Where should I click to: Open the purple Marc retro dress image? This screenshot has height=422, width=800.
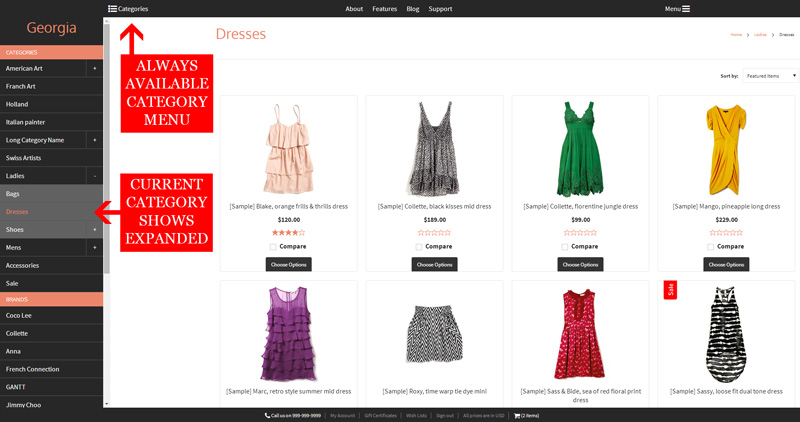click(288, 334)
